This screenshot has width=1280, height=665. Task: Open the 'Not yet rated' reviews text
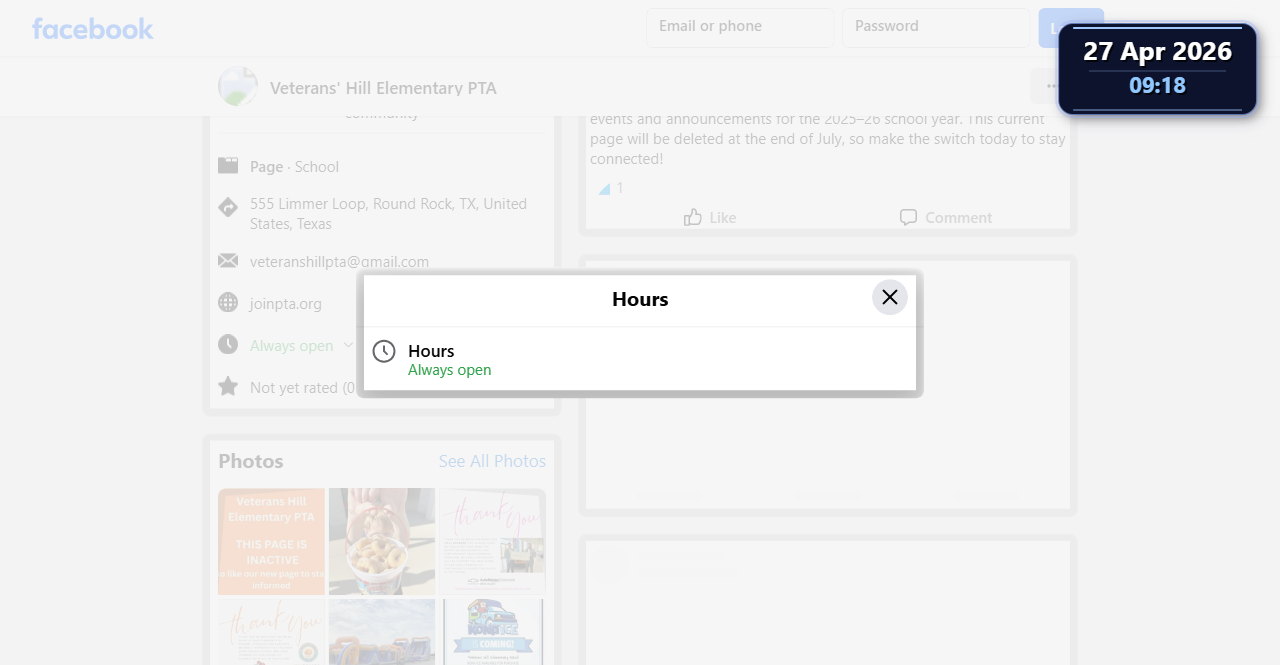pos(302,387)
